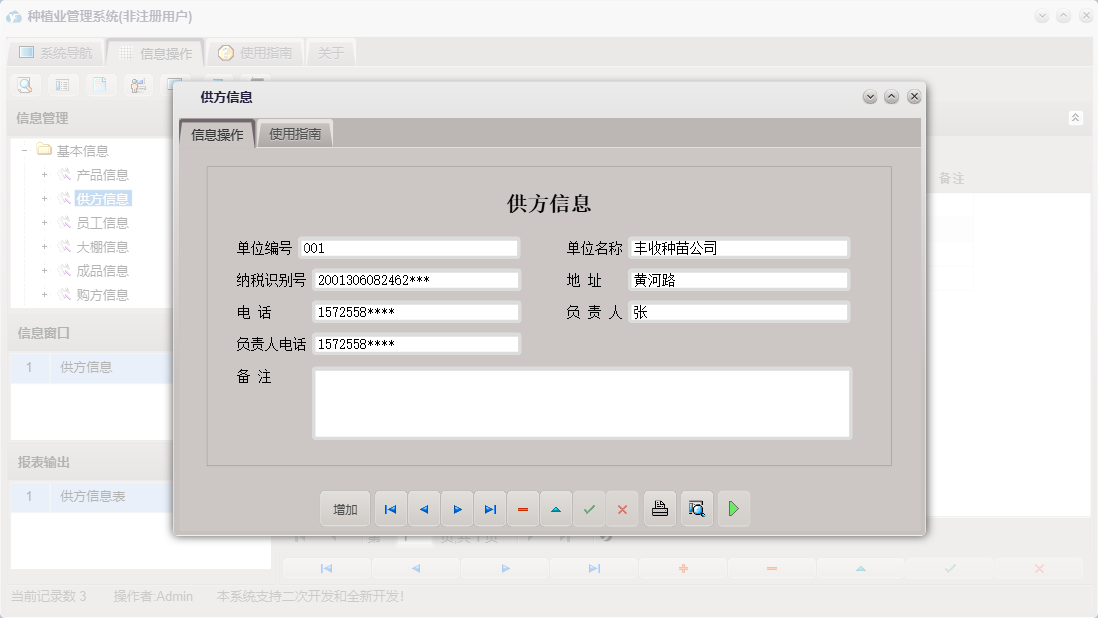Click the blue up-triangle edit icon

pyautogui.click(x=556, y=509)
